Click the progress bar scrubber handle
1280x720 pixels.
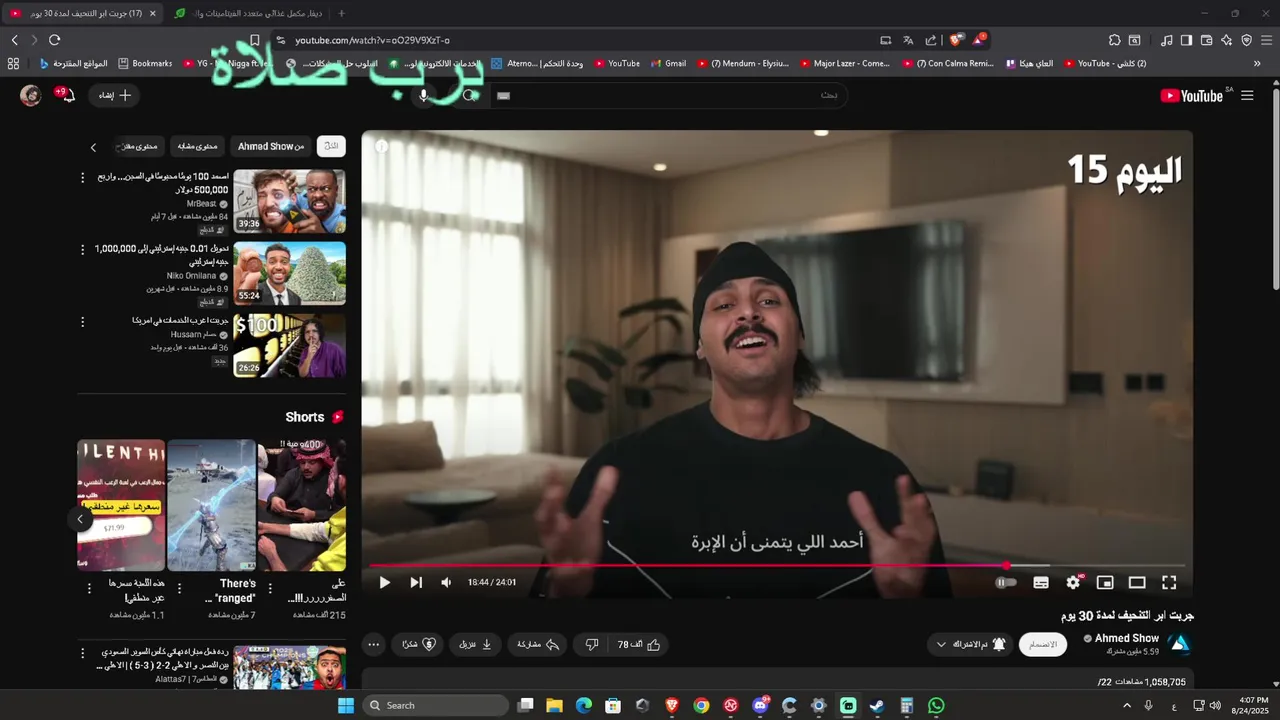pyautogui.click(x=1006, y=565)
